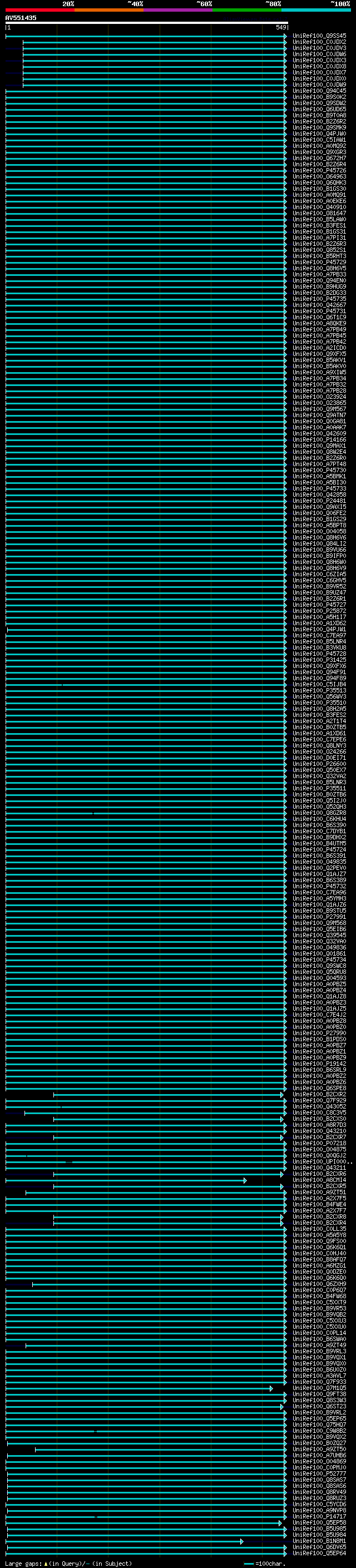Select label UniRef100_Q8H6V5
The image size is (356, 1568).
(319, 269)
